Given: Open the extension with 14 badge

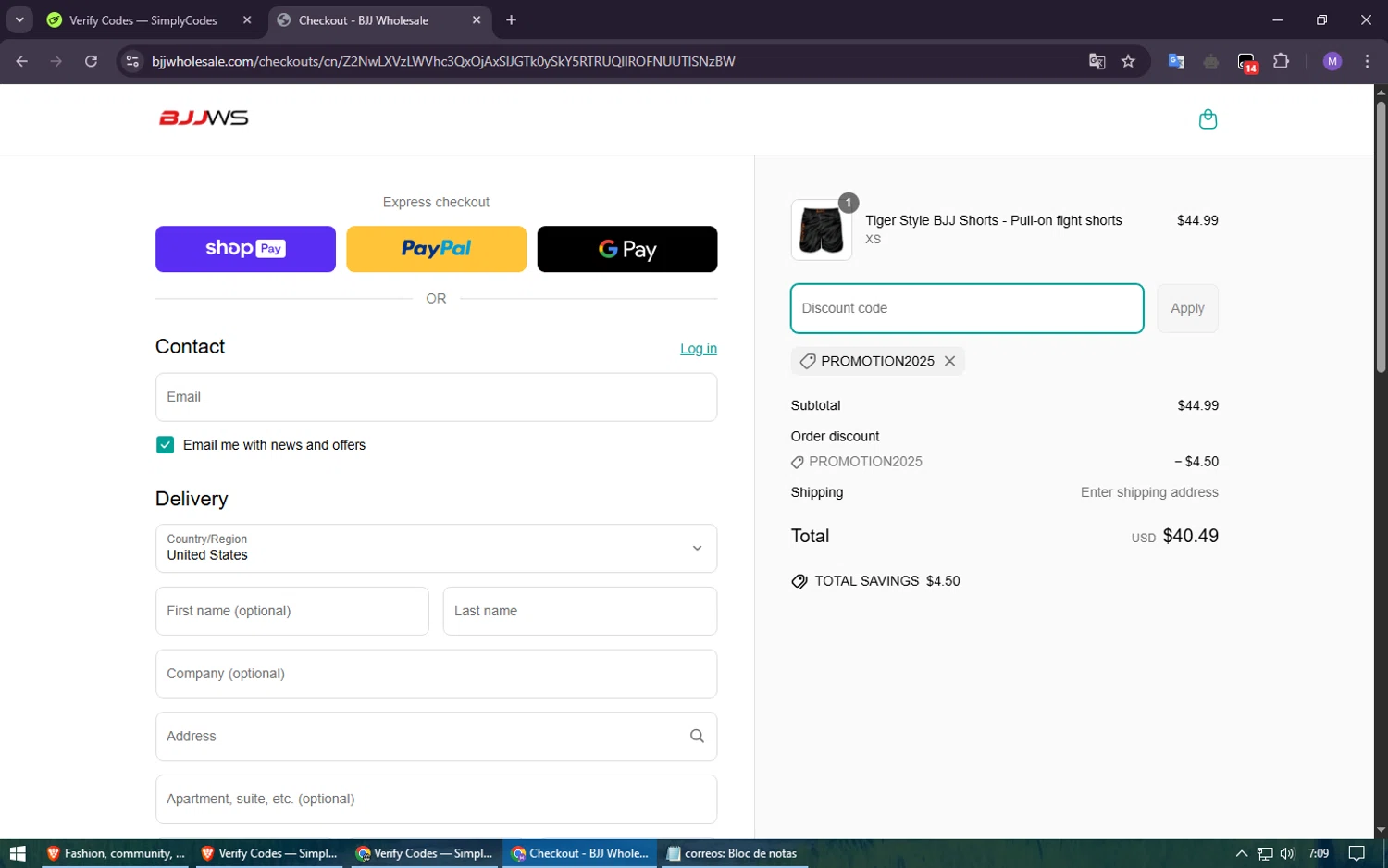Looking at the screenshot, I should pyautogui.click(x=1246, y=62).
